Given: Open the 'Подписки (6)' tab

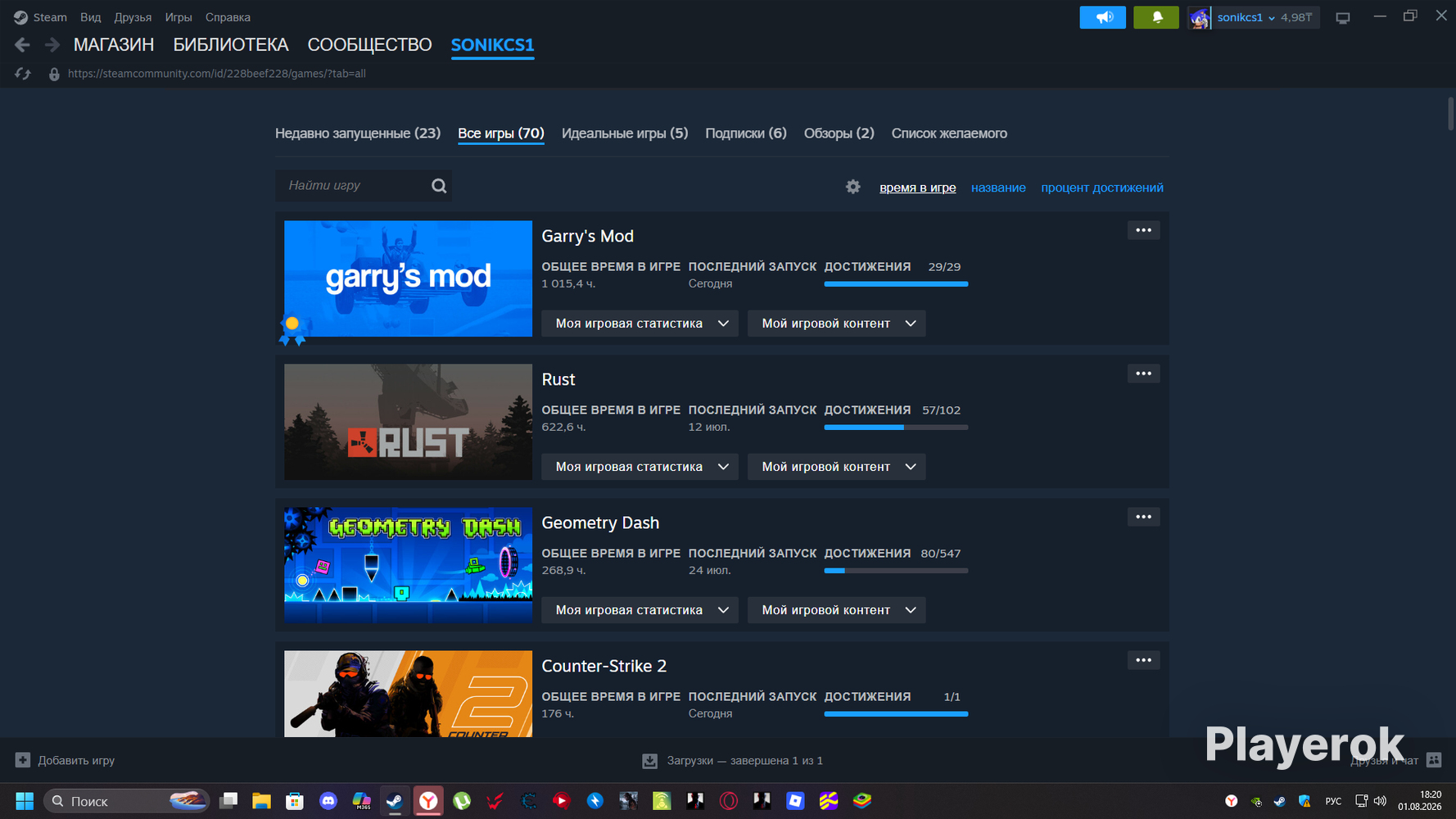Looking at the screenshot, I should 746,133.
